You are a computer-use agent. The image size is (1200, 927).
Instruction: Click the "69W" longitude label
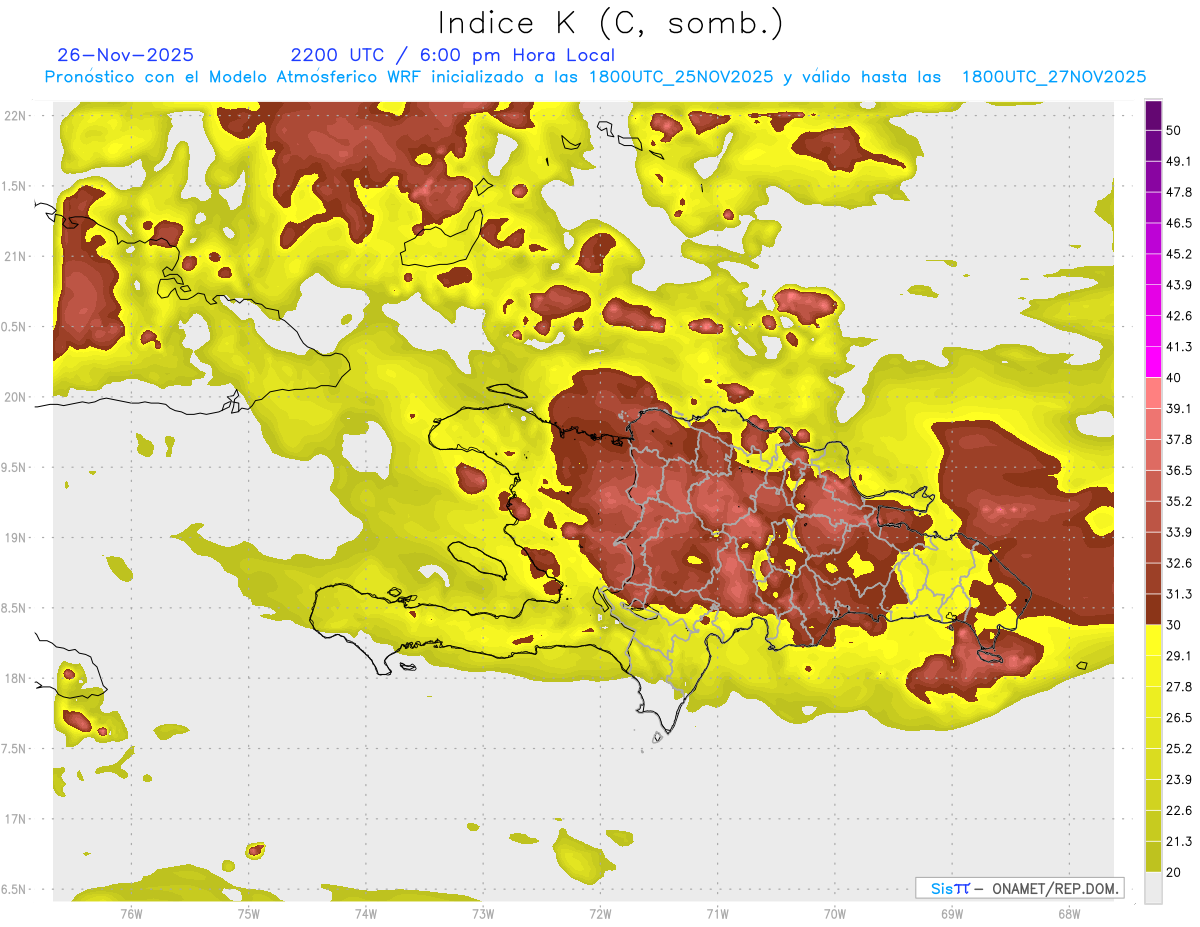click(952, 913)
